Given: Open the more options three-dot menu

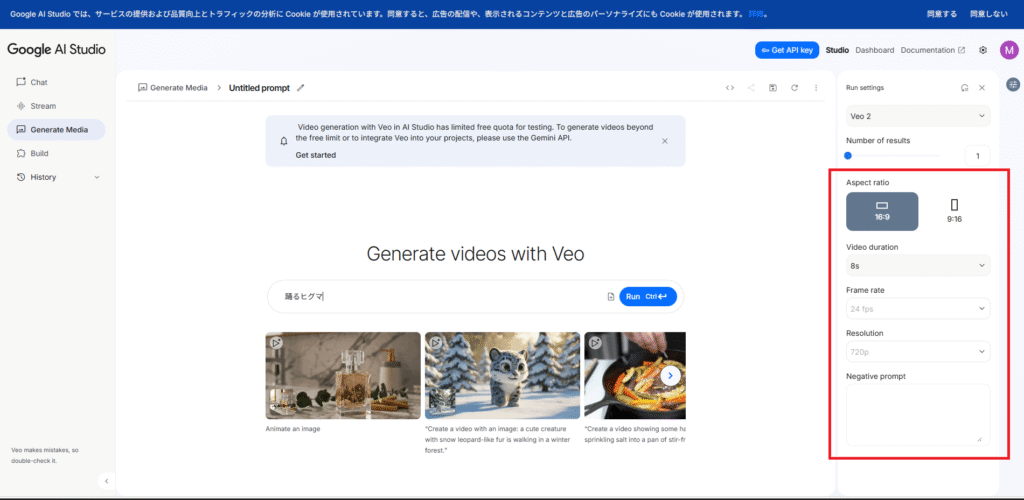Looking at the screenshot, I should (816, 87).
